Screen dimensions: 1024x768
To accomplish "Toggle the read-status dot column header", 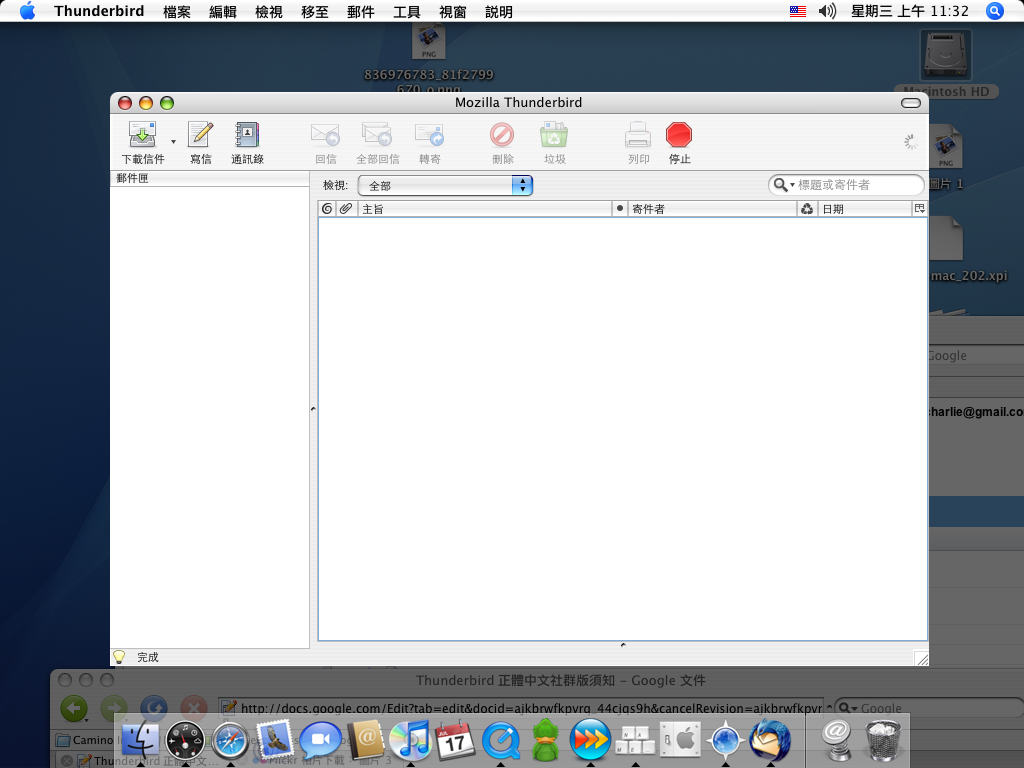I will coord(620,209).
